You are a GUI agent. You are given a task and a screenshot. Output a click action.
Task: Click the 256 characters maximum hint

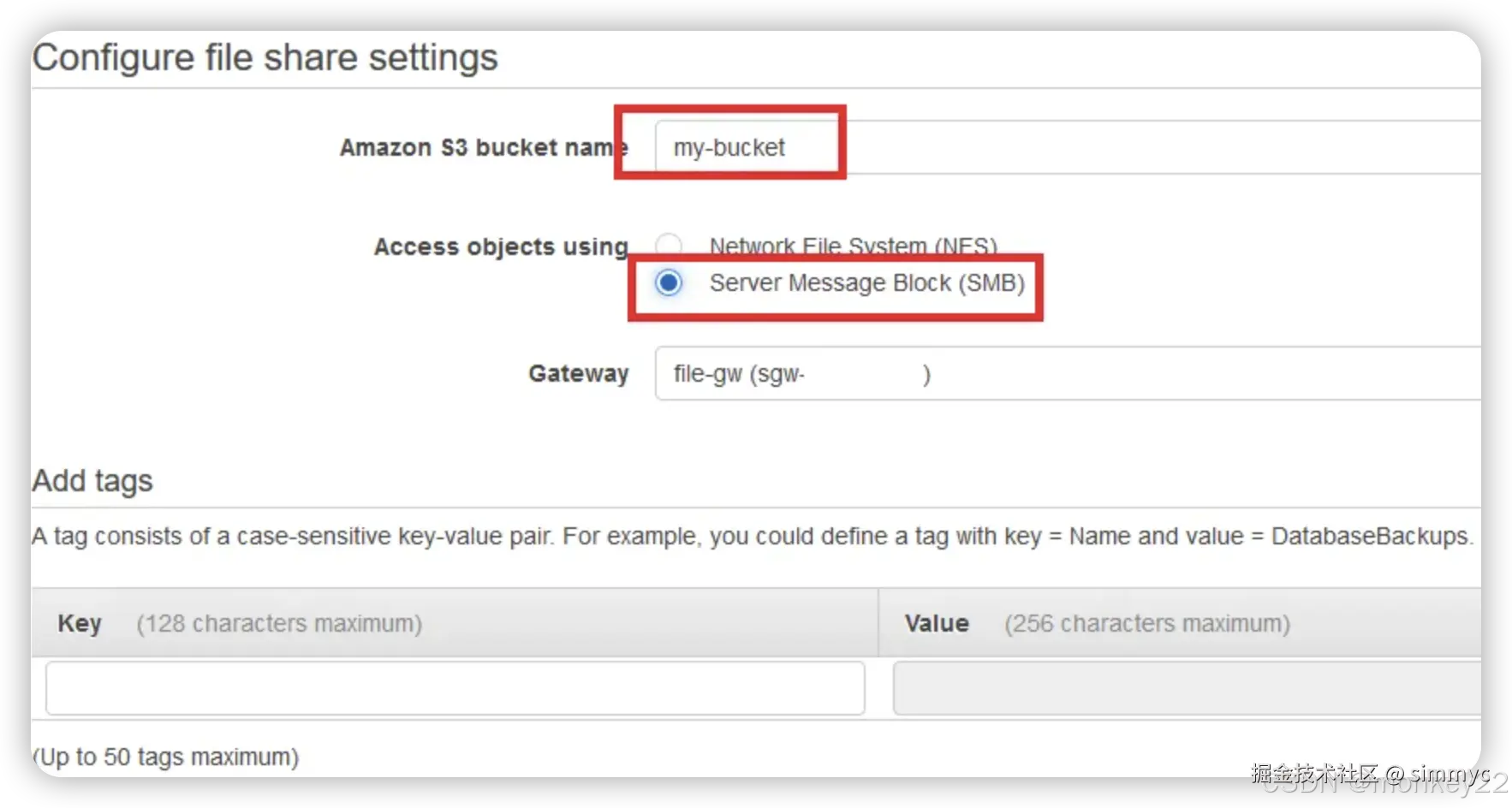pyautogui.click(x=1147, y=623)
